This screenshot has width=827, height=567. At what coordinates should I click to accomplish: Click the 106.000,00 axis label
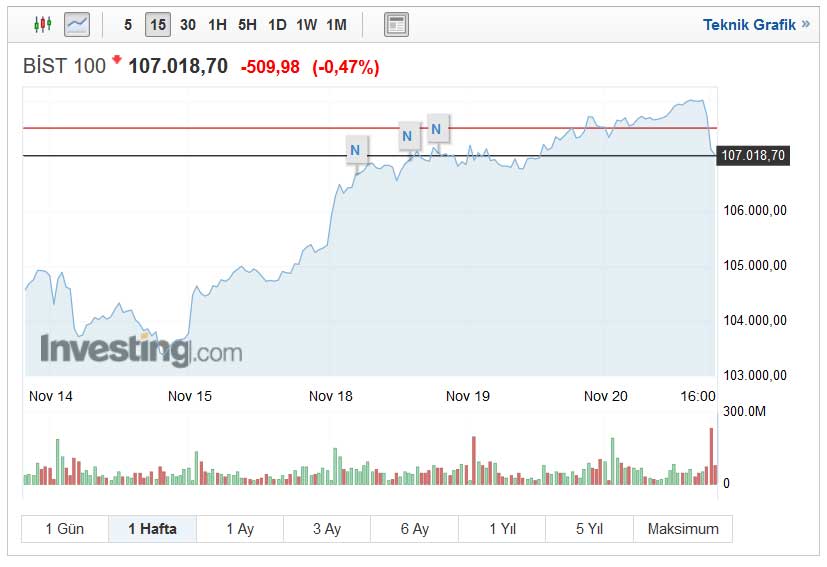click(x=755, y=210)
